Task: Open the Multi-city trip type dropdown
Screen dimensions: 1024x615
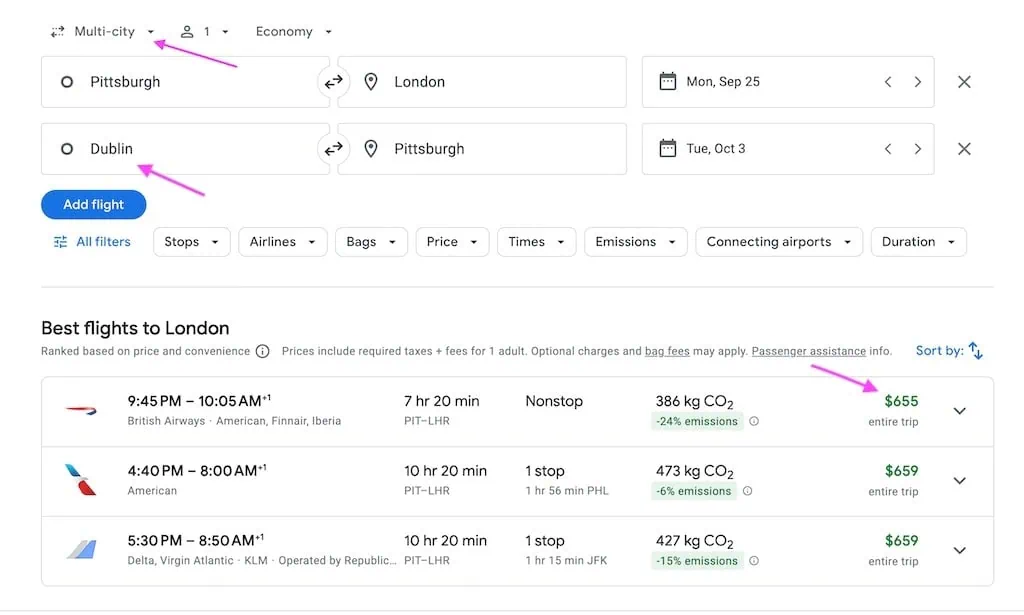Action: [x=104, y=31]
